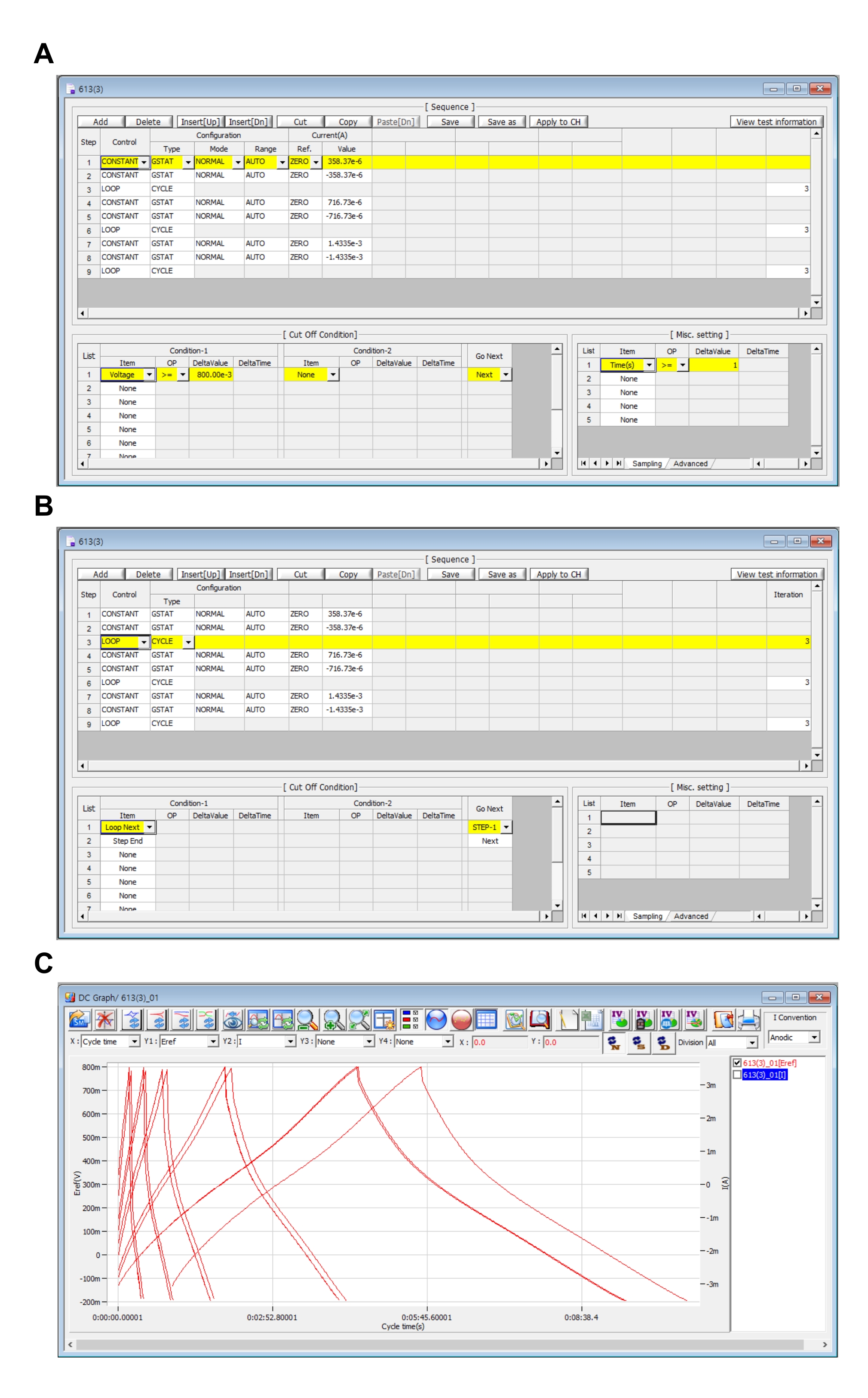Click horizontal scrollbar below the DC graph
Viewport: 868px width, 1398px height.
coord(439,1345)
